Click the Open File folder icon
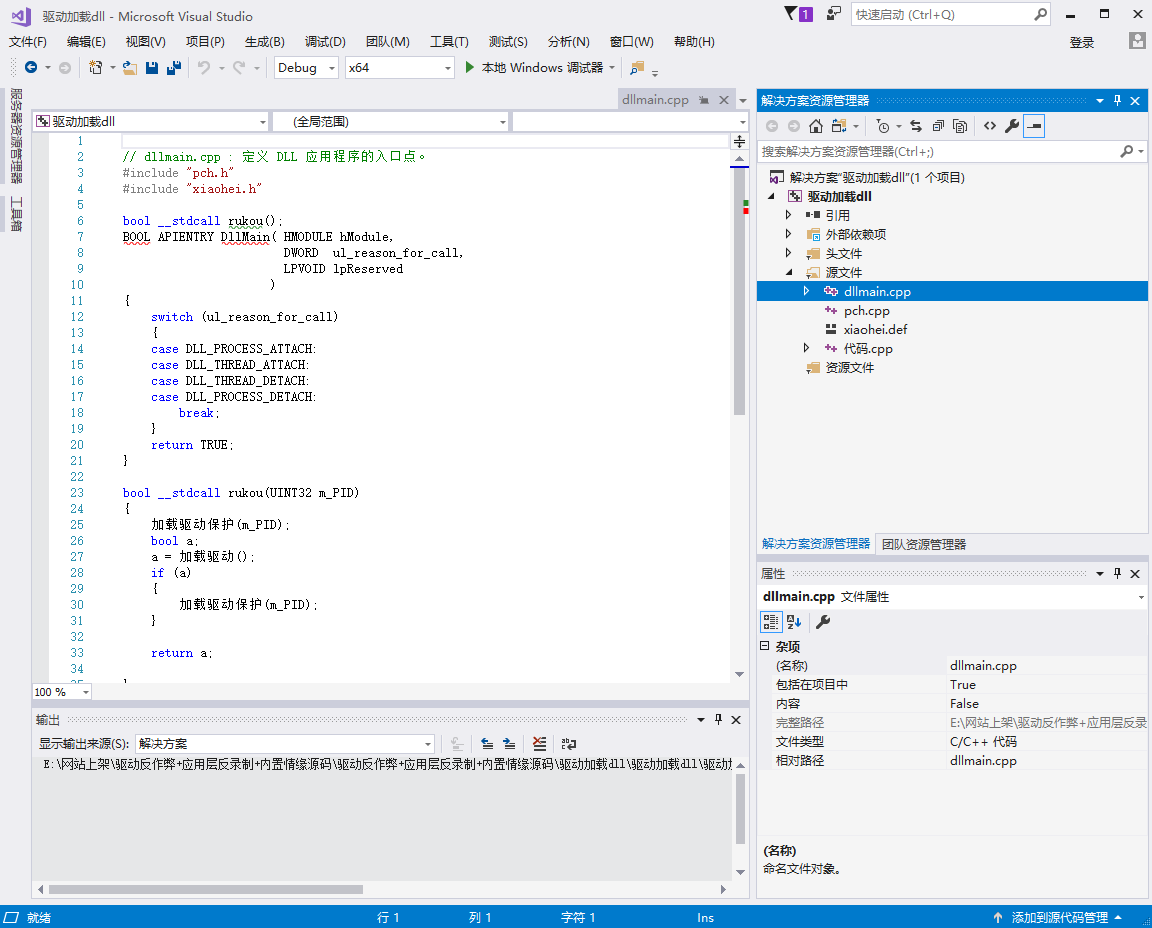This screenshot has height=928, width=1152. click(130, 68)
